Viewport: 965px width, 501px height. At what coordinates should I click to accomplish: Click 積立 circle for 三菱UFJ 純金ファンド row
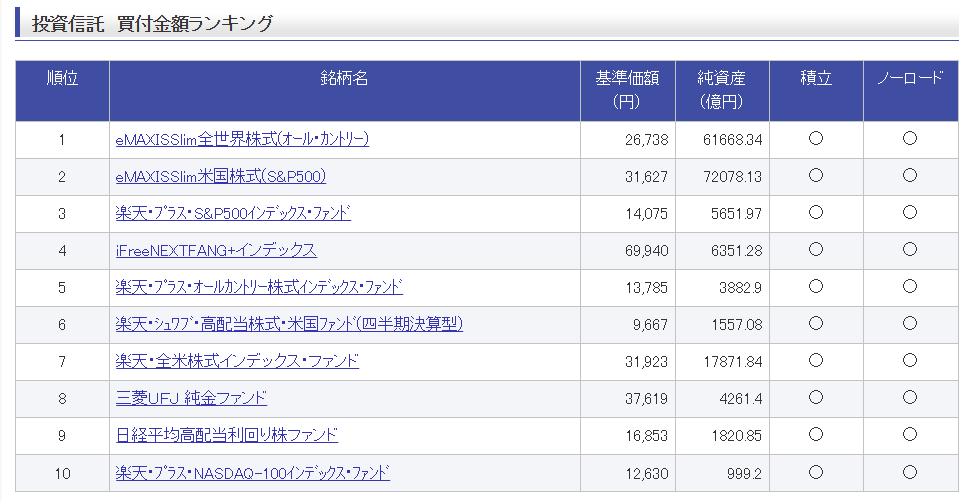[x=816, y=397]
